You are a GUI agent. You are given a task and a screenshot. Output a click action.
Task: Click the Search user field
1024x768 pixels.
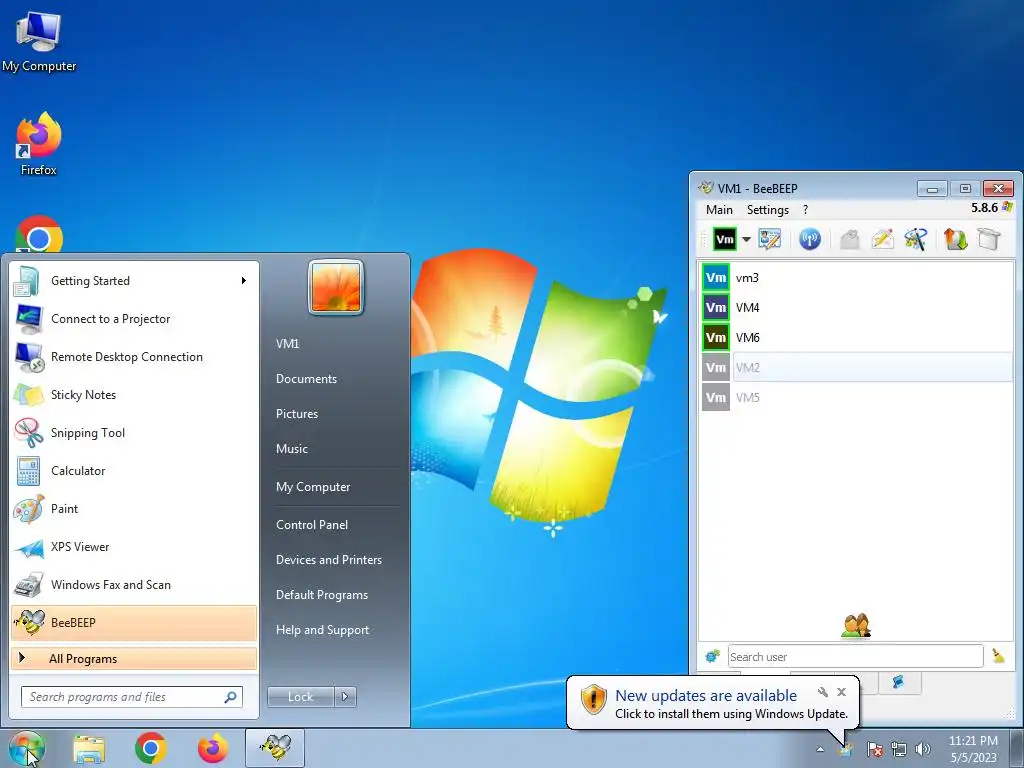(856, 656)
